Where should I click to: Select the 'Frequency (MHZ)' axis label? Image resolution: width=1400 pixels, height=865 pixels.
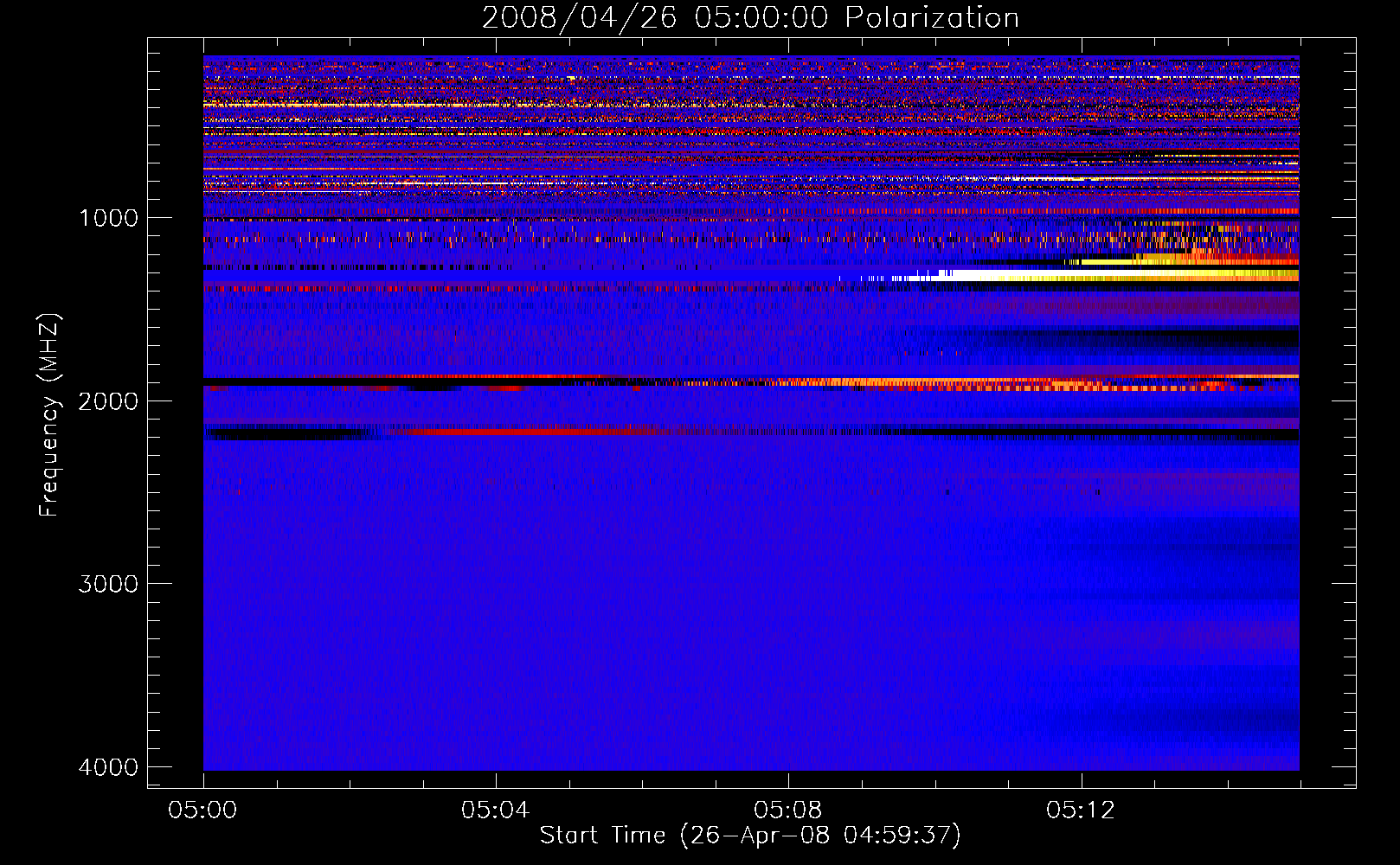[50, 415]
